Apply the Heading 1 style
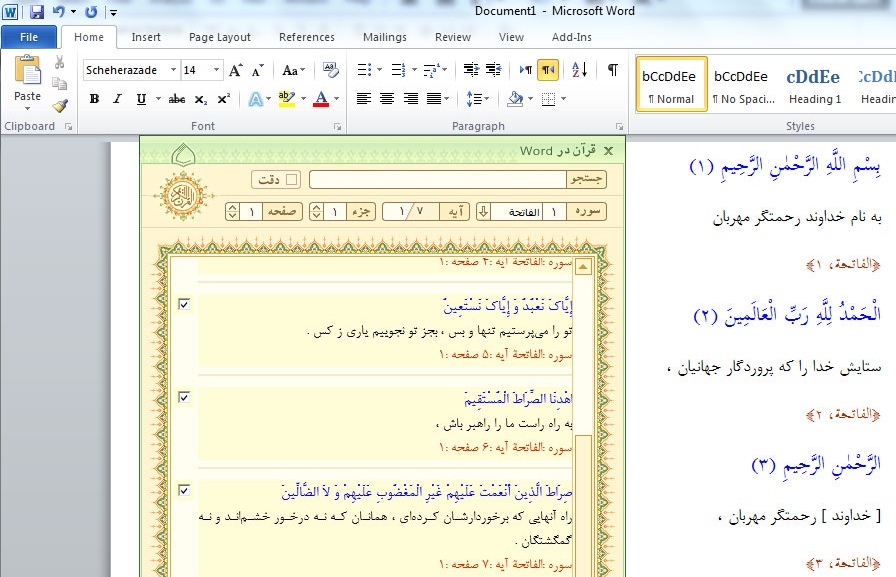This screenshot has width=896, height=577. click(x=814, y=85)
